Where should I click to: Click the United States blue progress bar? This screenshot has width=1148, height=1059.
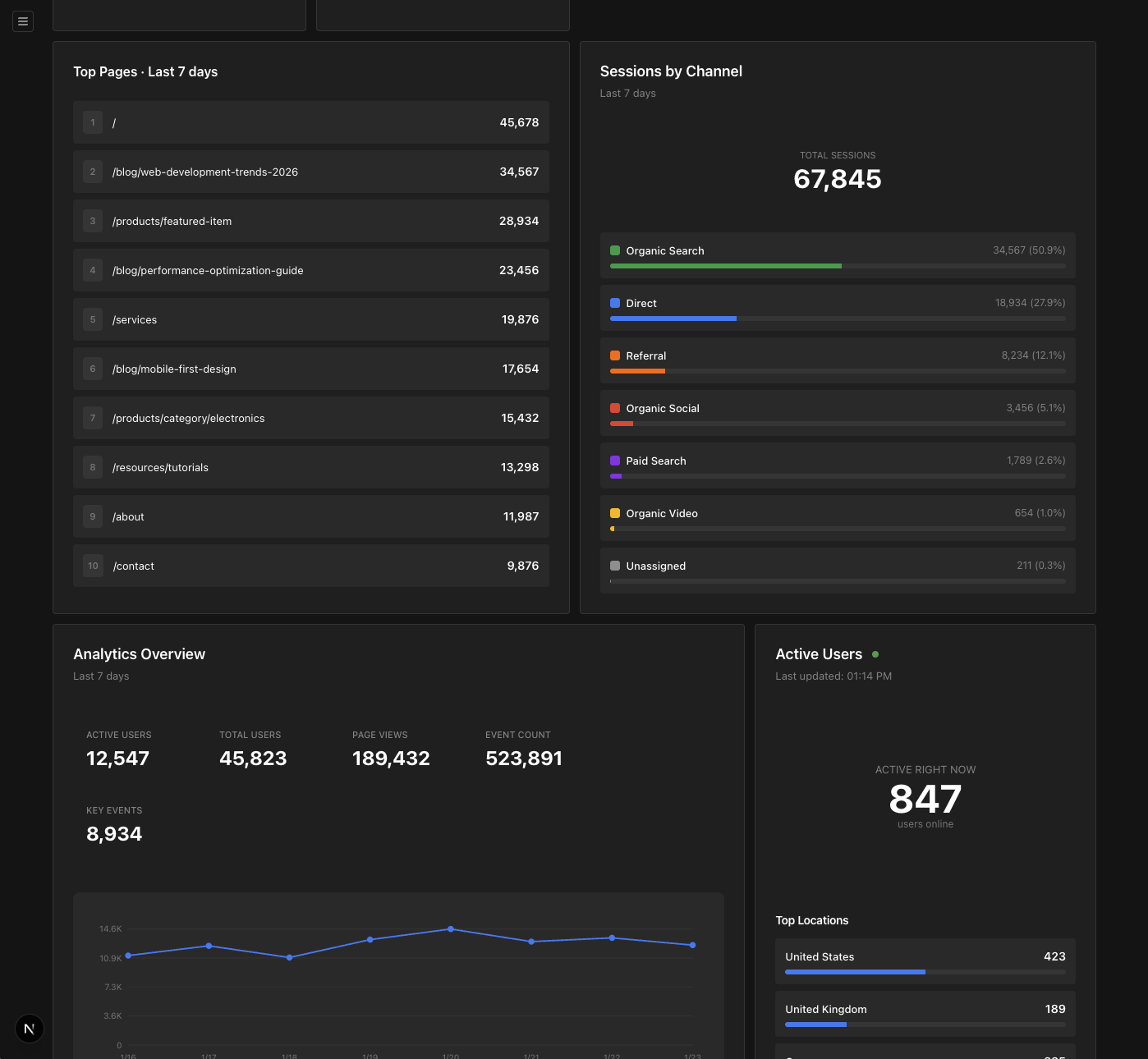tap(855, 972)
